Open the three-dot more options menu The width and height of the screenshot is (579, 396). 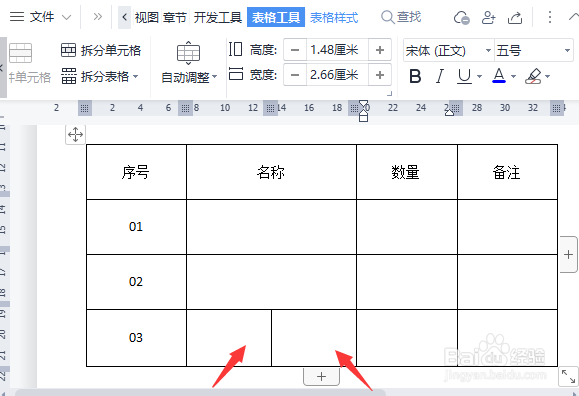tap(550, 17)
